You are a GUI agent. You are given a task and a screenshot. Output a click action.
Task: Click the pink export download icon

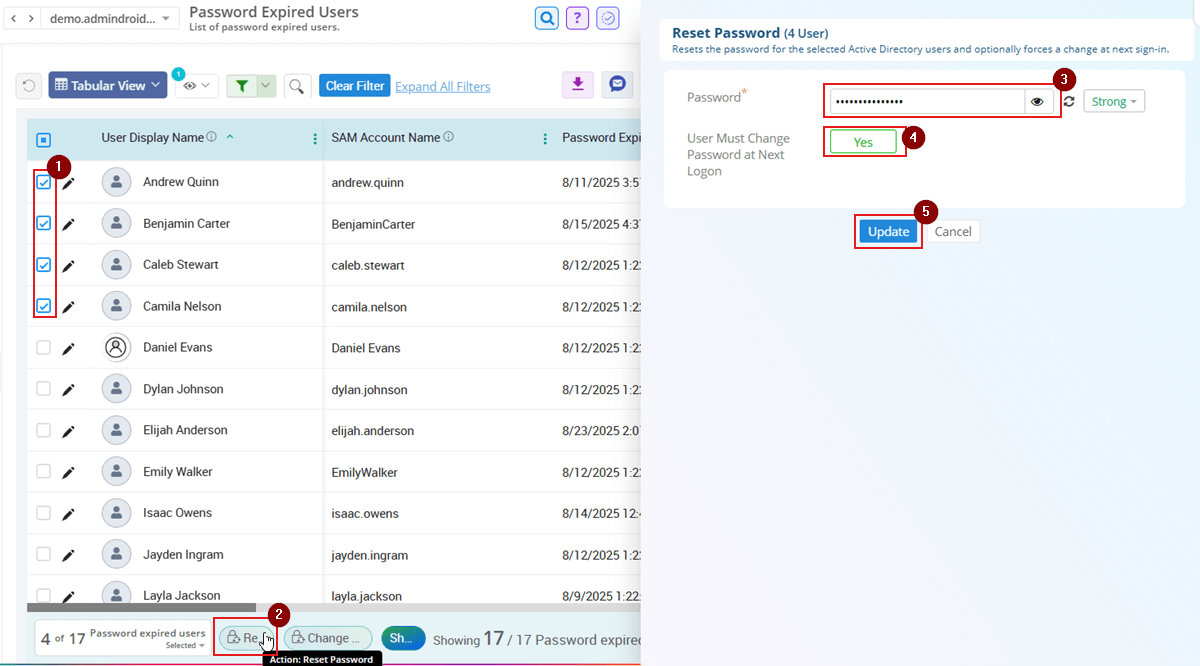click(577, 85)
